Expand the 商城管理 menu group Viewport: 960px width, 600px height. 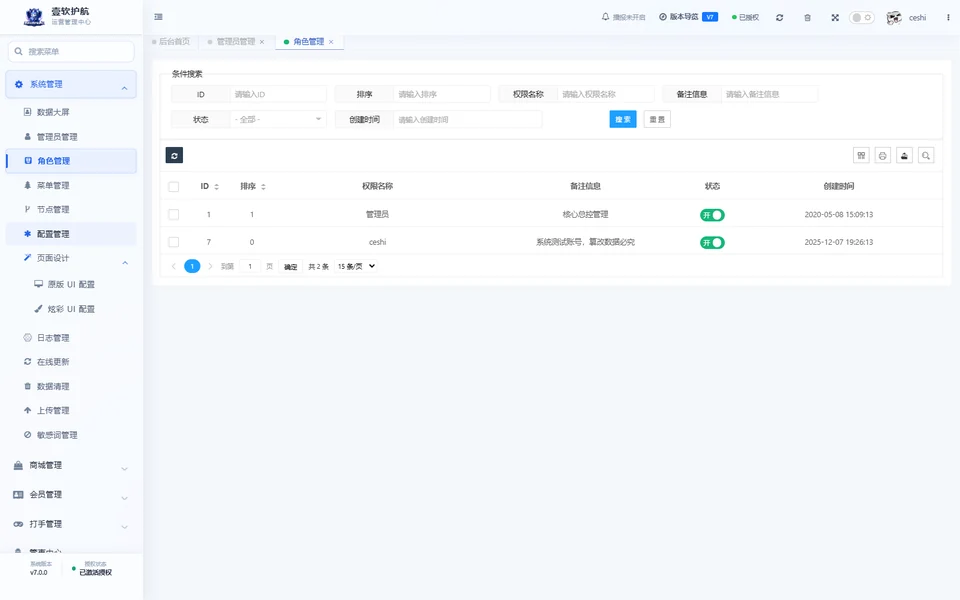click(x=71, y=465)
